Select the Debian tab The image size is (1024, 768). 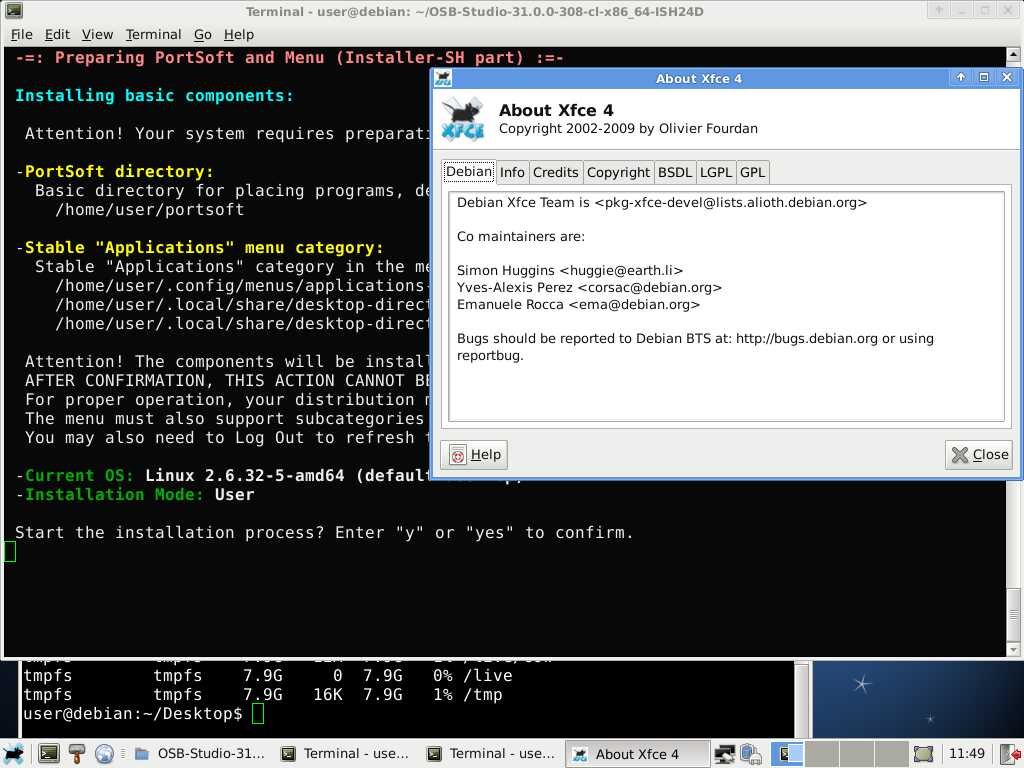[468, 172]
